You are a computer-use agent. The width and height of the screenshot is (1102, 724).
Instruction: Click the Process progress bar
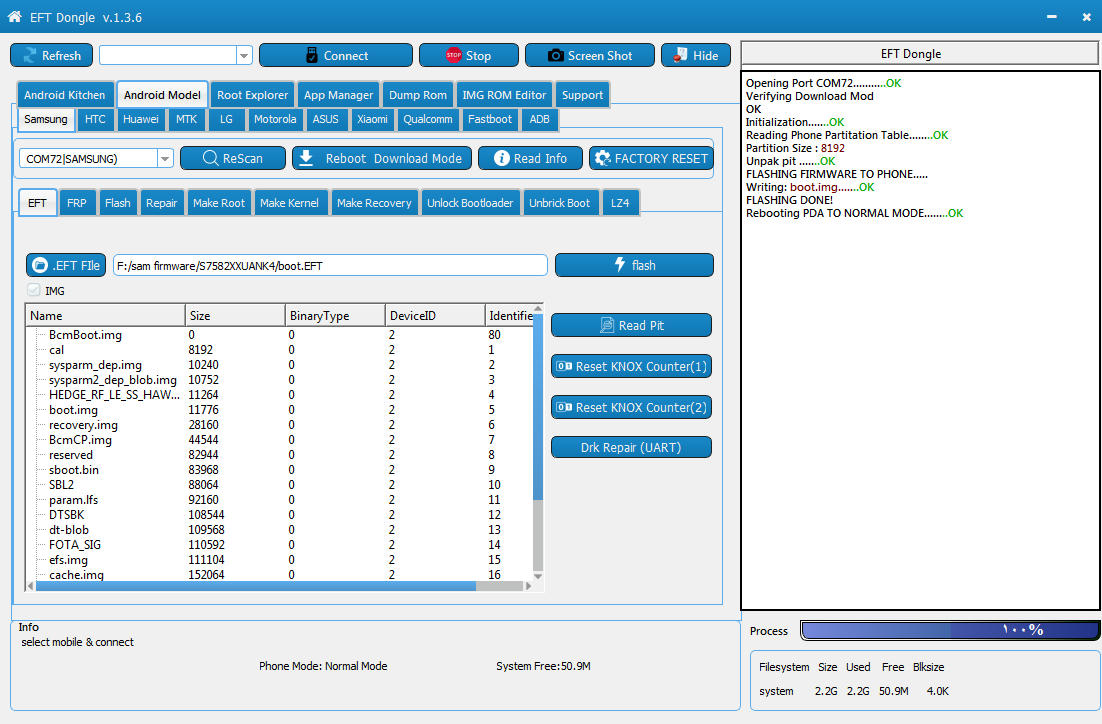949,630
